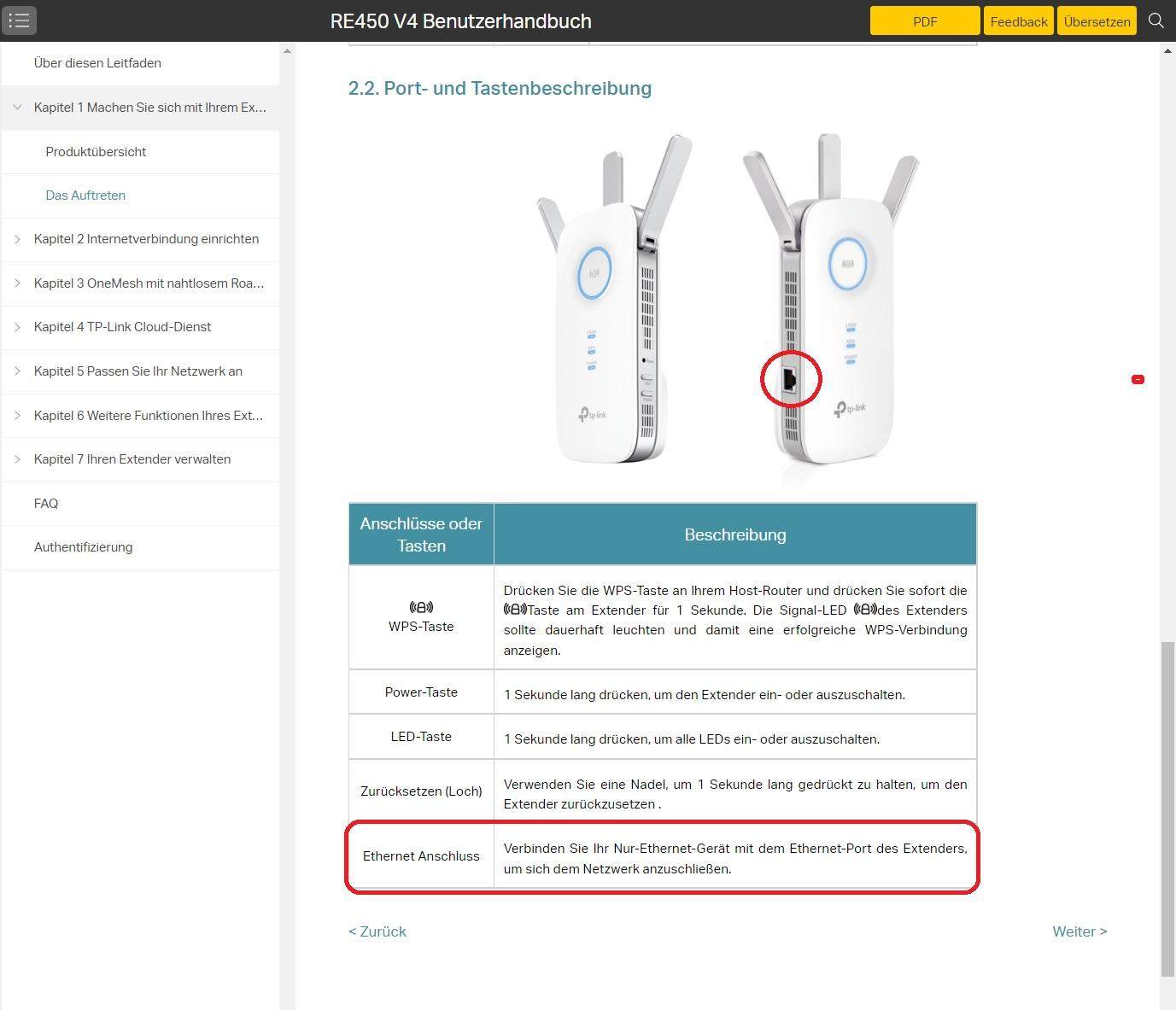Open the 'Authentifizierung' page
1176x1010 pixels.
pos(83,547)
